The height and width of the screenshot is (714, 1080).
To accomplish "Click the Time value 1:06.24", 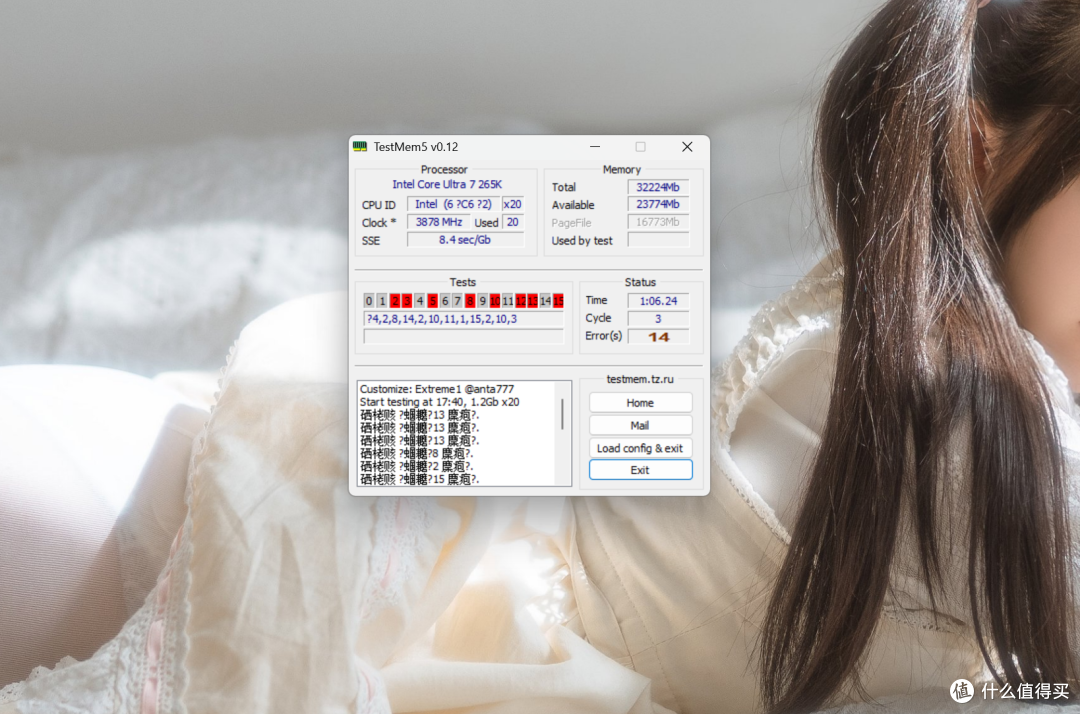I will tap(658, 301).
